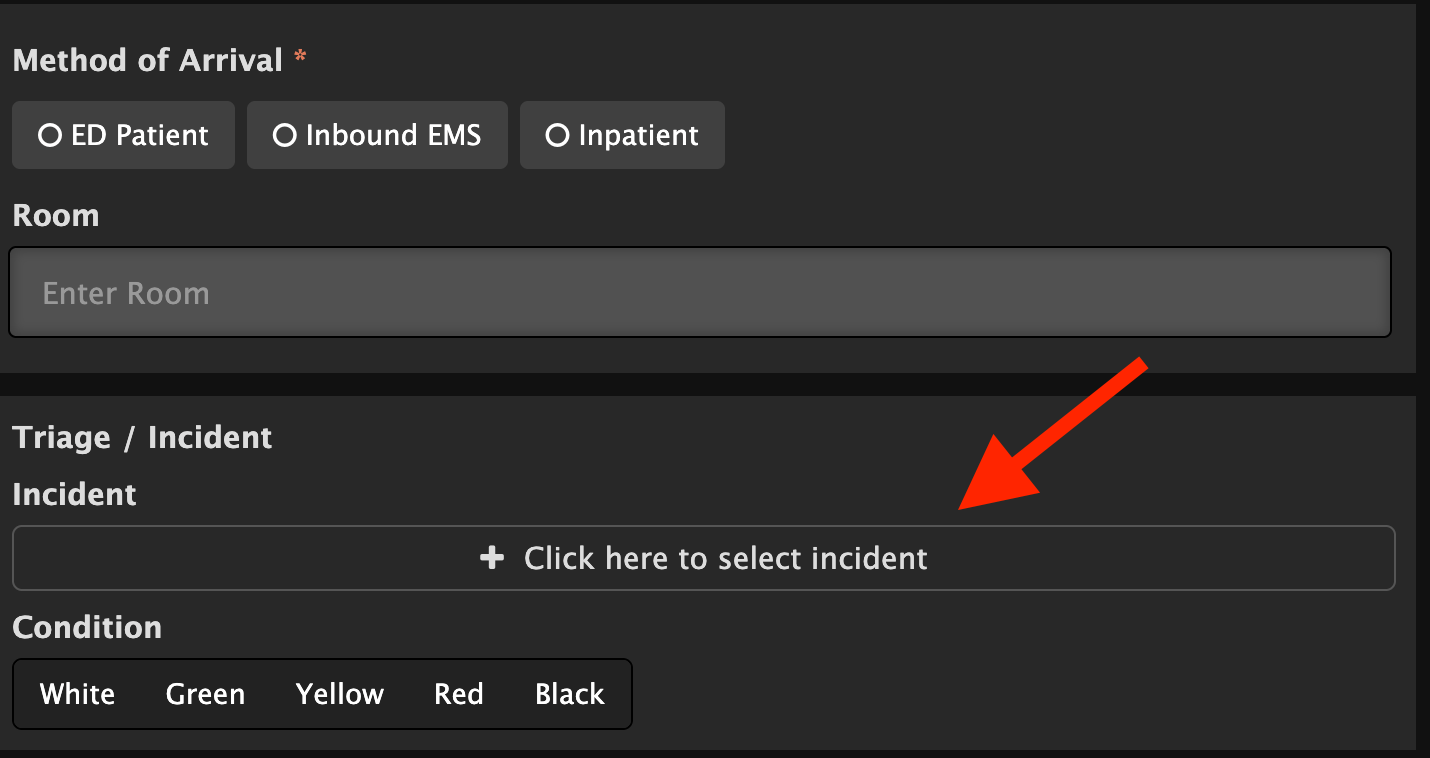
Task: Select Black in the Condition selector
Action: (x=570, y=694)
